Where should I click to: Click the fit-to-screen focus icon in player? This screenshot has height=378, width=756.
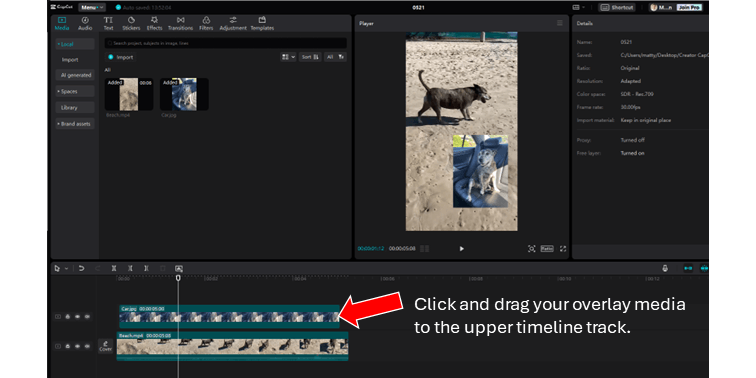point(531,249)
